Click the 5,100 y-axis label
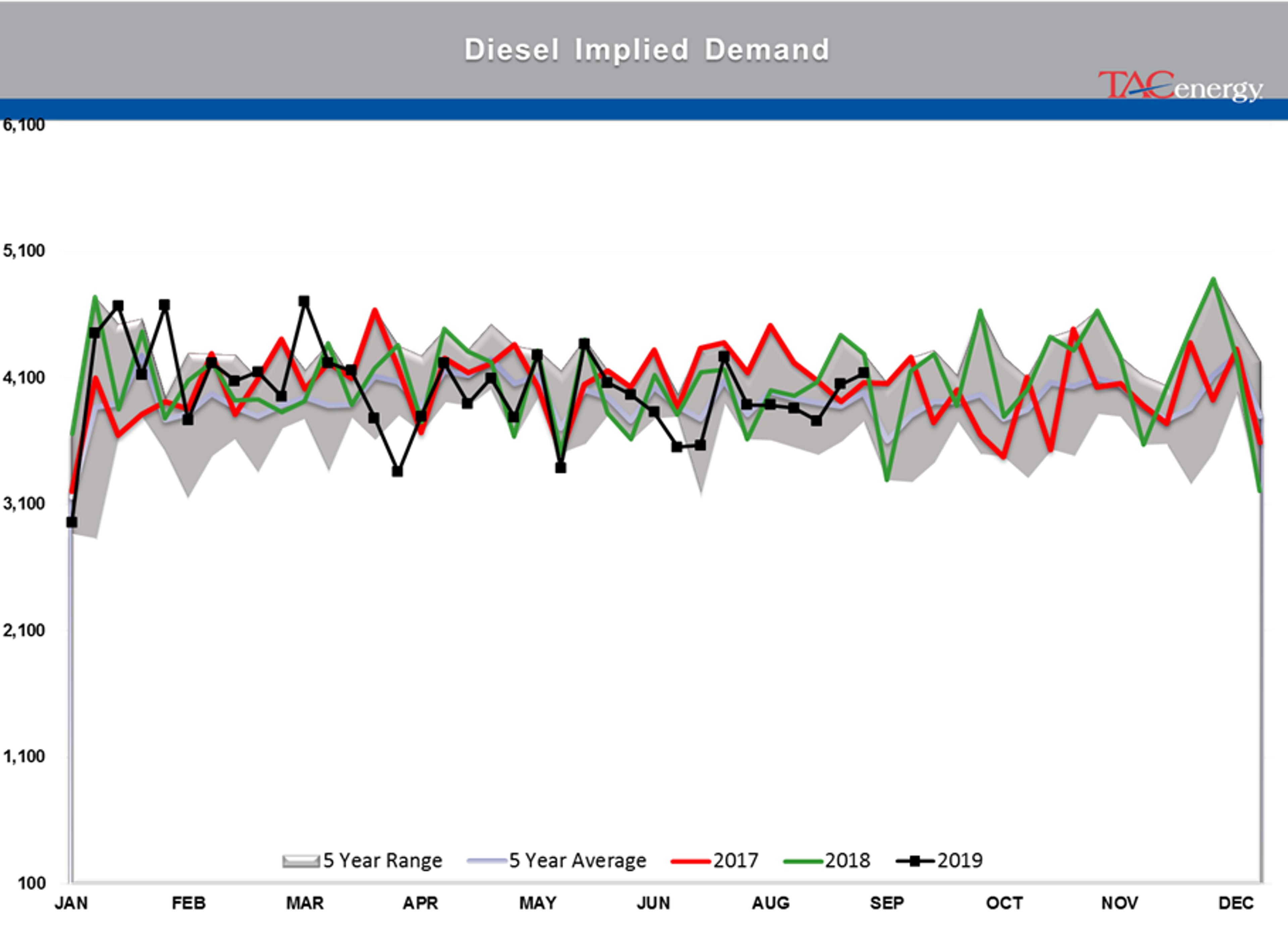 24,250
